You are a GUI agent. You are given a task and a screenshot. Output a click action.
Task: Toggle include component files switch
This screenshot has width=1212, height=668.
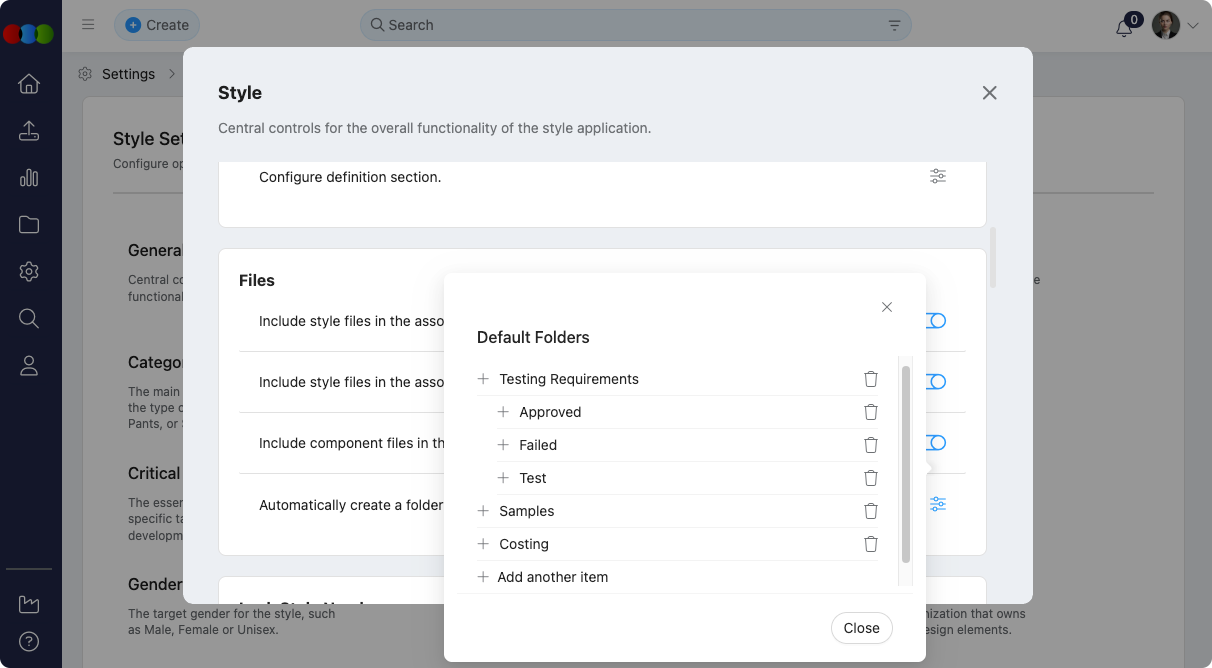coord(935,443)
